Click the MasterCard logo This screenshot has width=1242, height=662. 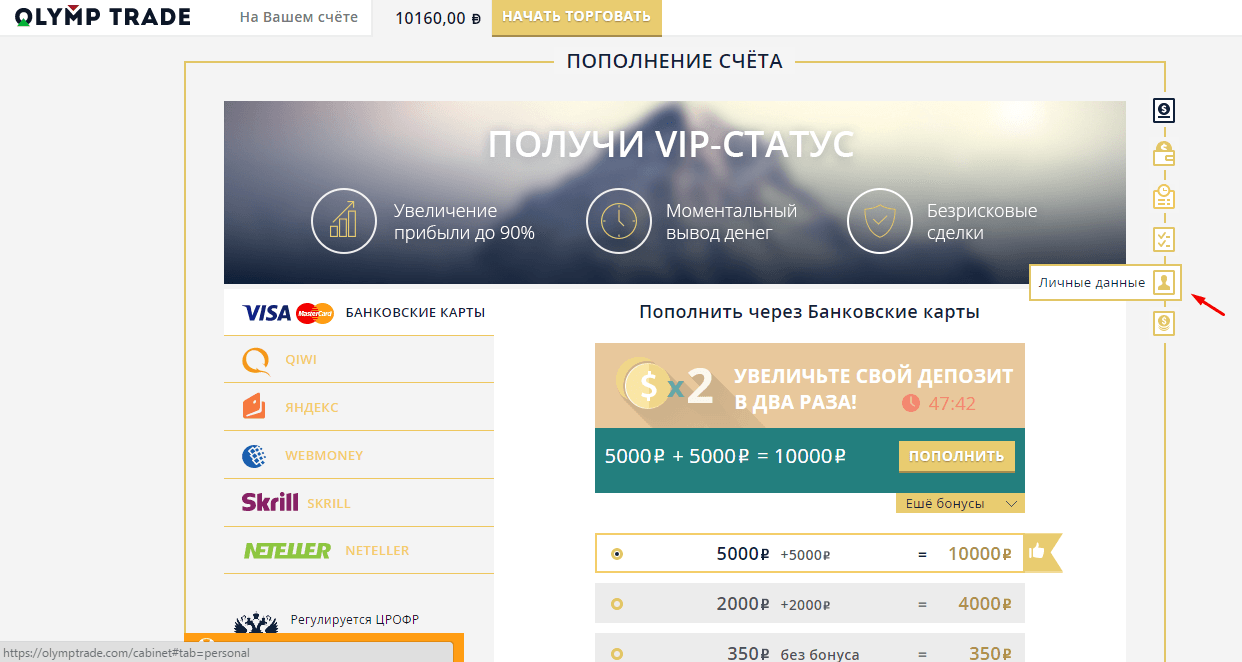pyautogui.click(x=315, y=313)
